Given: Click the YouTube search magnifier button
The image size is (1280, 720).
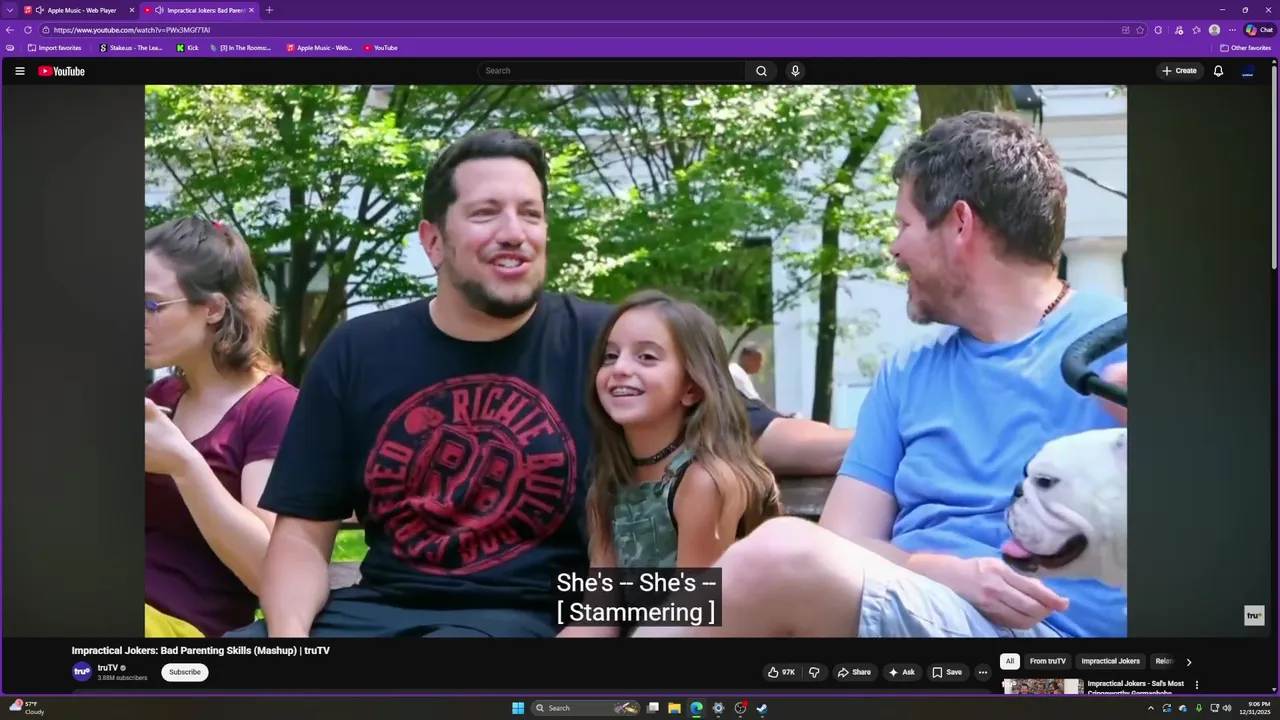Looking at the screenshot, I should [x=761, y=71].
